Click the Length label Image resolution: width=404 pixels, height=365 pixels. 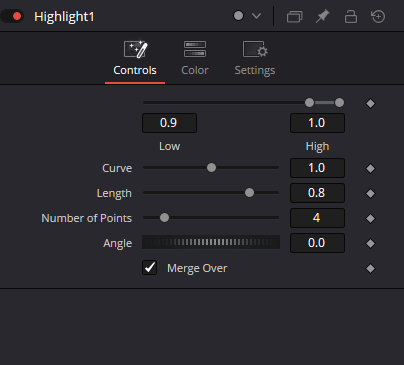tap(114, 193)
